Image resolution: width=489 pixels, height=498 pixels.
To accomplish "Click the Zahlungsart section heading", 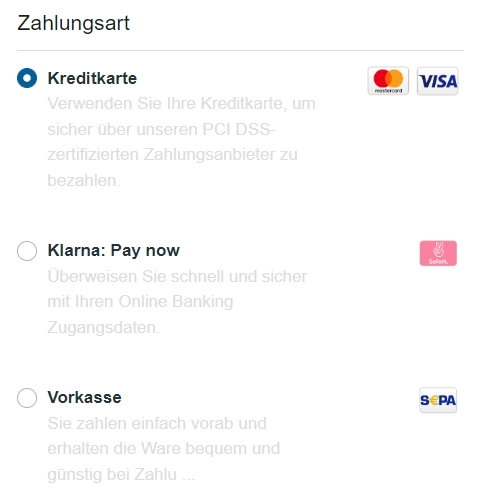I will (73, 23).
